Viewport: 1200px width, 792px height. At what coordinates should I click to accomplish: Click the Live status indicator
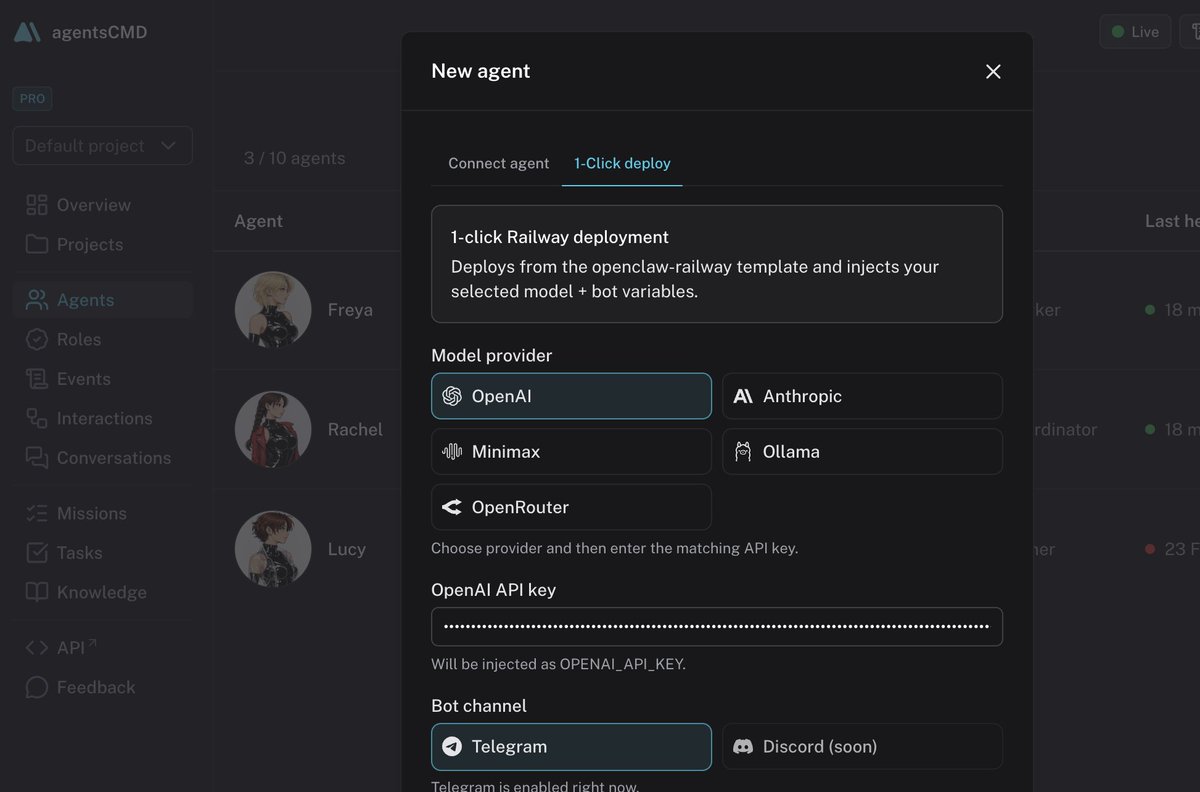[x=1135, y=32]
